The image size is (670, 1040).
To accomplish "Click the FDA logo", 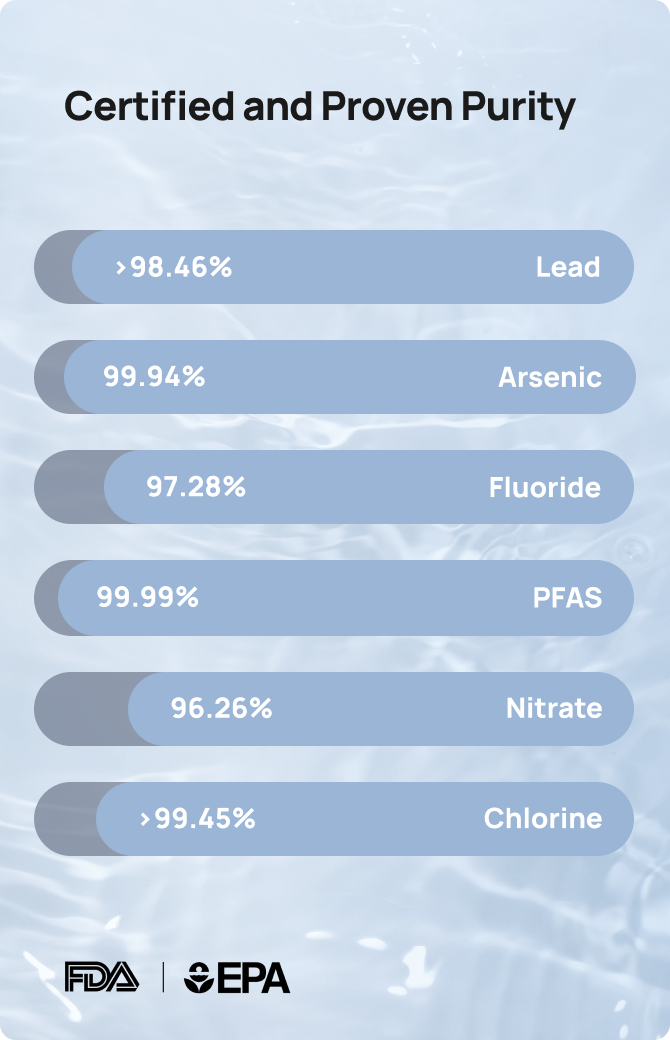I will tap(101, 977).
